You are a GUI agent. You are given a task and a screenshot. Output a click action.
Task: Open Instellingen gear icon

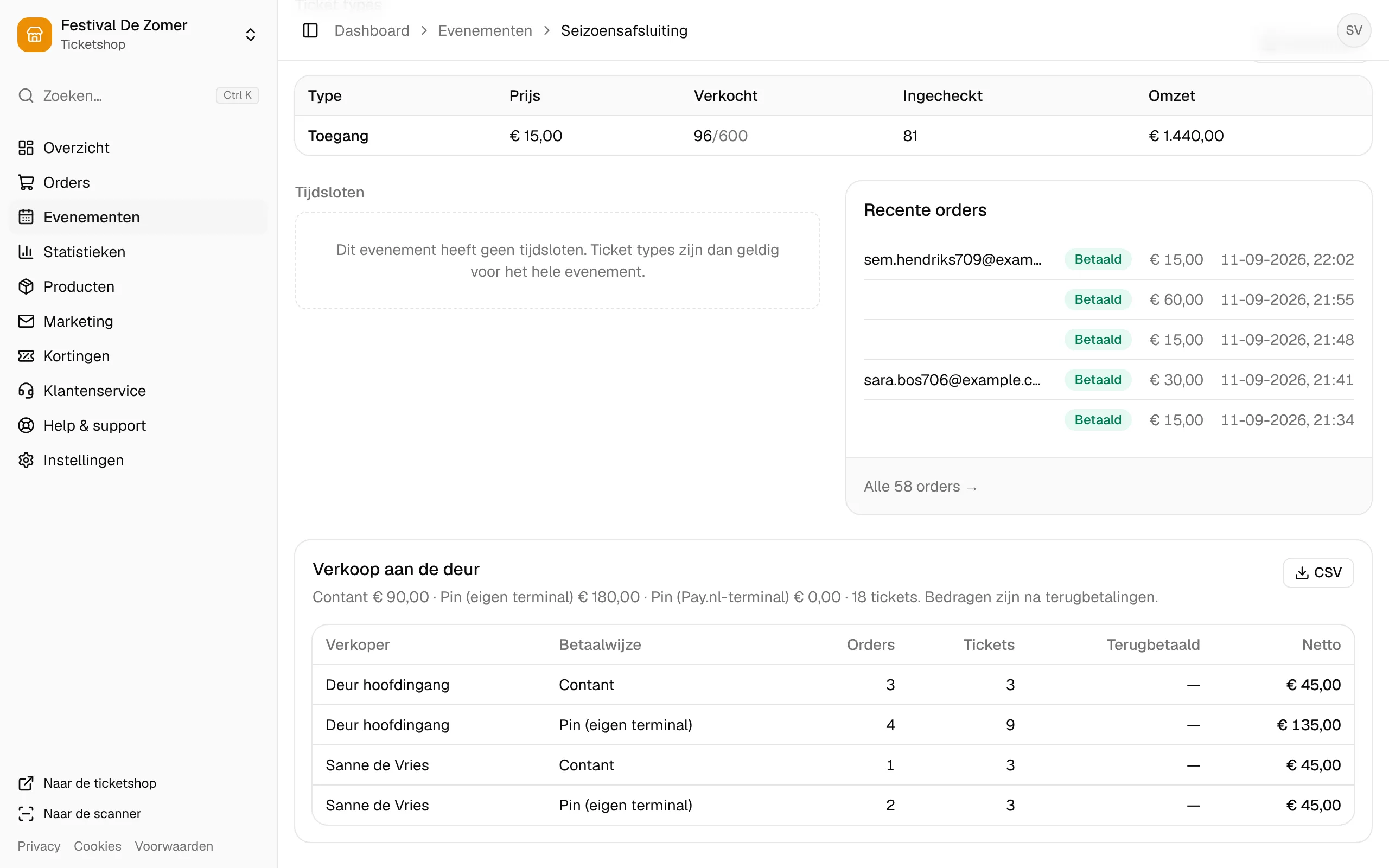[x=26, y=460]
